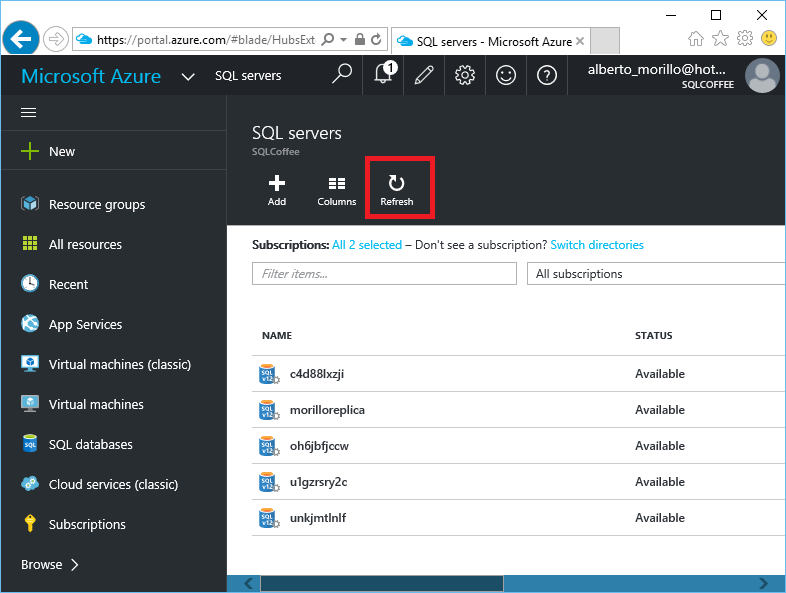The image size is (786, 593).
Task: Click the user avatar picture
Action: coord(762,76)
